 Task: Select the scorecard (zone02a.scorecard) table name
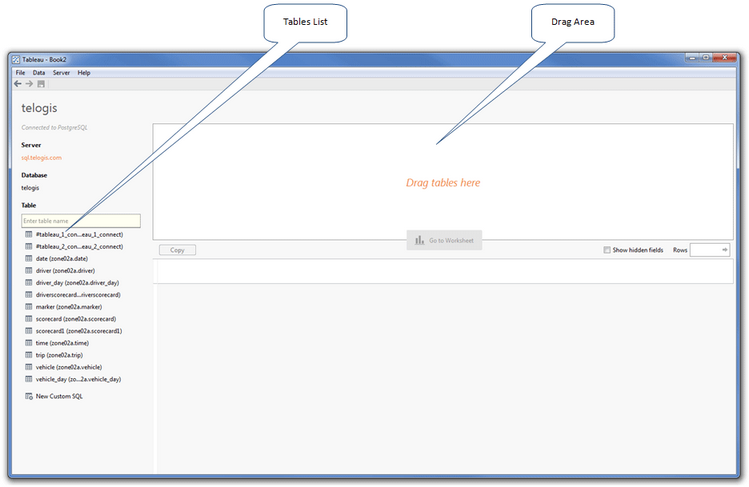click(x=76, y=318)
